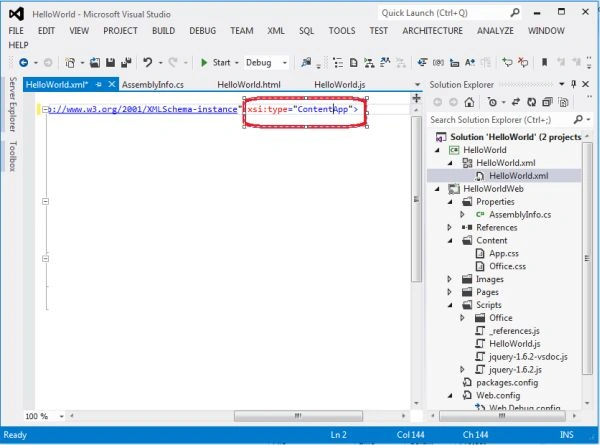Click Sync with Active Document icon
Screen dimensions: 600x445
(x=516, y=102)
